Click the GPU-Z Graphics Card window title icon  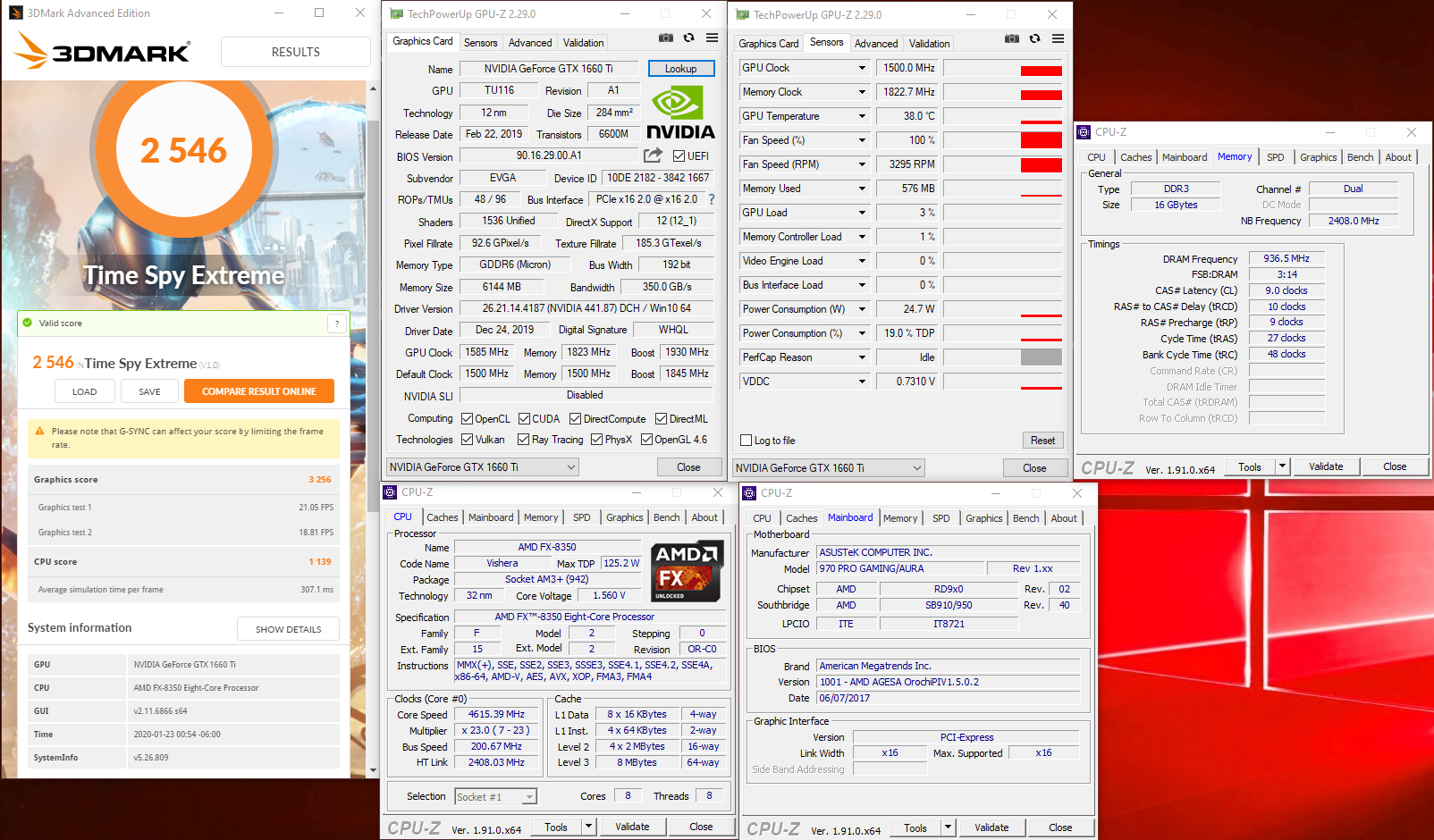[396, 13]
